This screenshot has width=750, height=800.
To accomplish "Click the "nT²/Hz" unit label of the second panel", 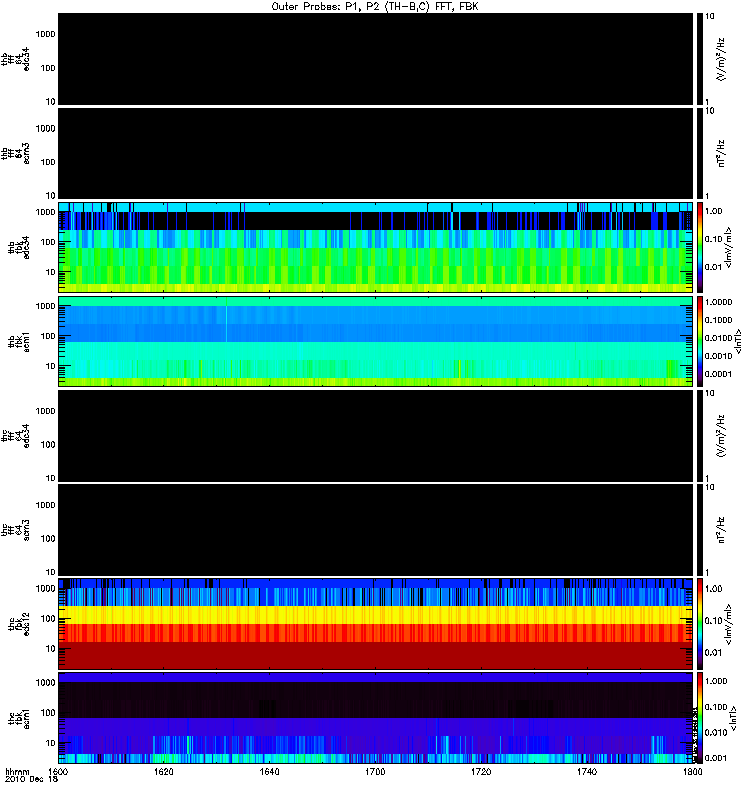I will [x=721, y=153].
